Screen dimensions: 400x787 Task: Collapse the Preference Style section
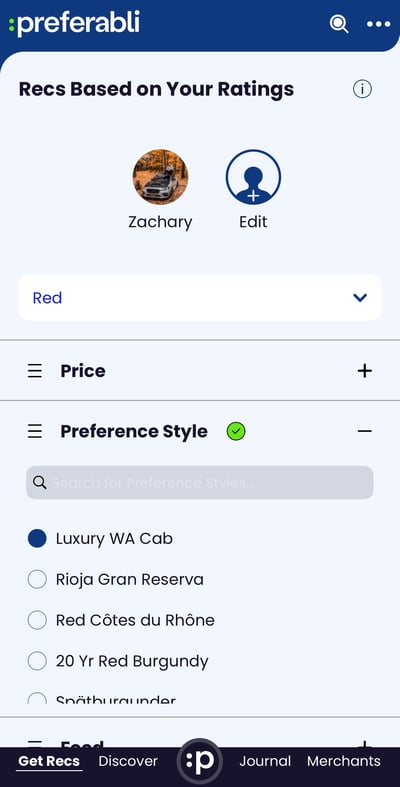pos(364,431)
